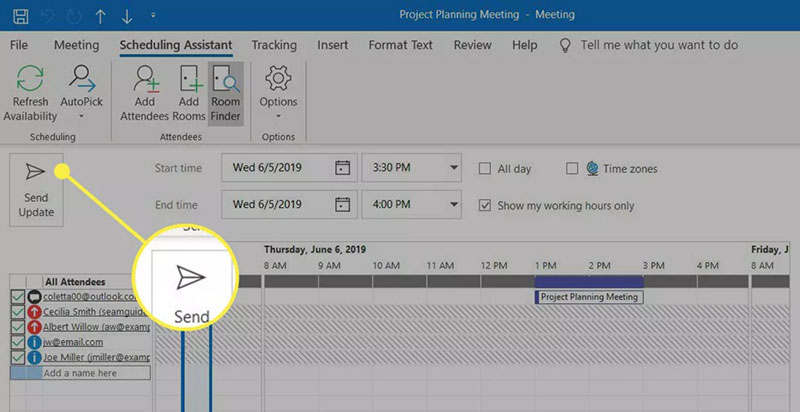The width and height of the screenshot is (800, 412).
Task: Open the Start time calendar picker
Action: coord(342,168)
